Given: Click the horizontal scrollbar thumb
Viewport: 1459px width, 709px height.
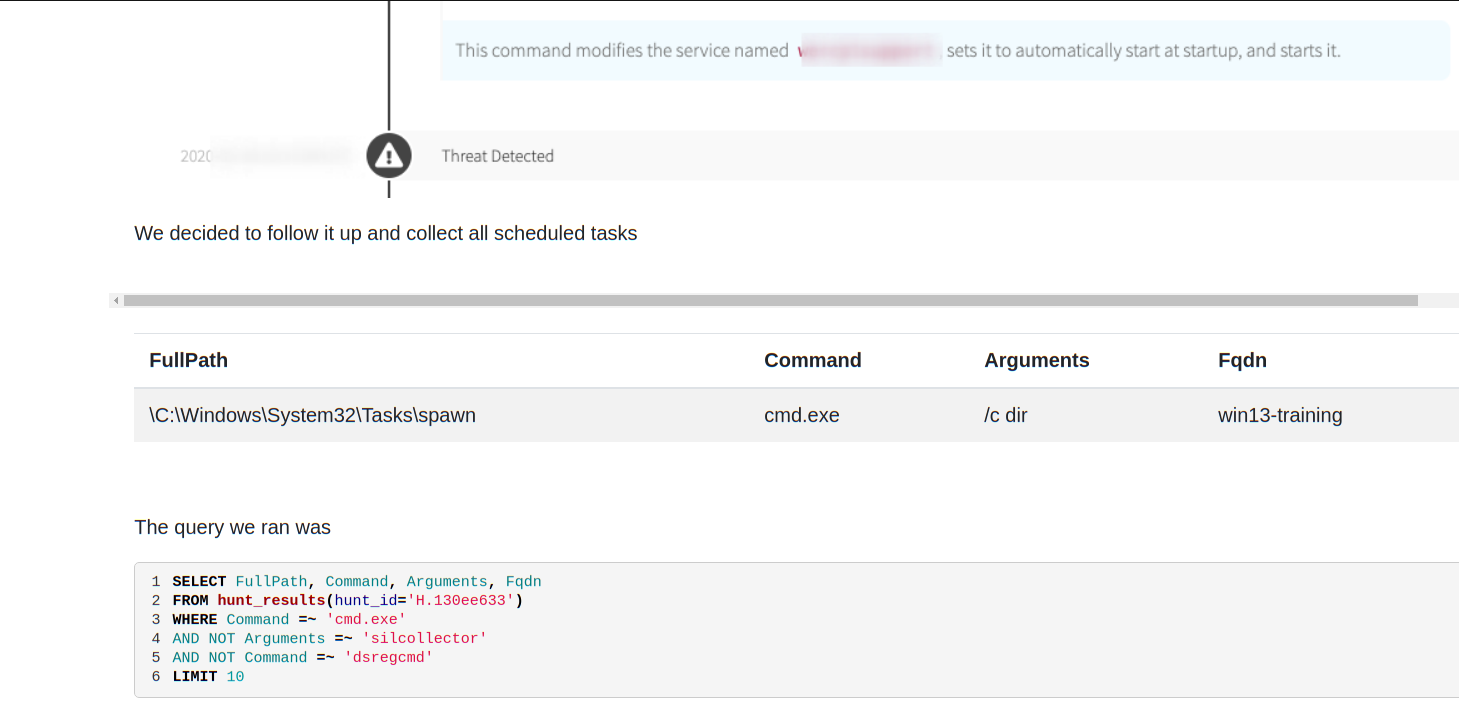Looking at the screenshot, I should tap(770, 300).
